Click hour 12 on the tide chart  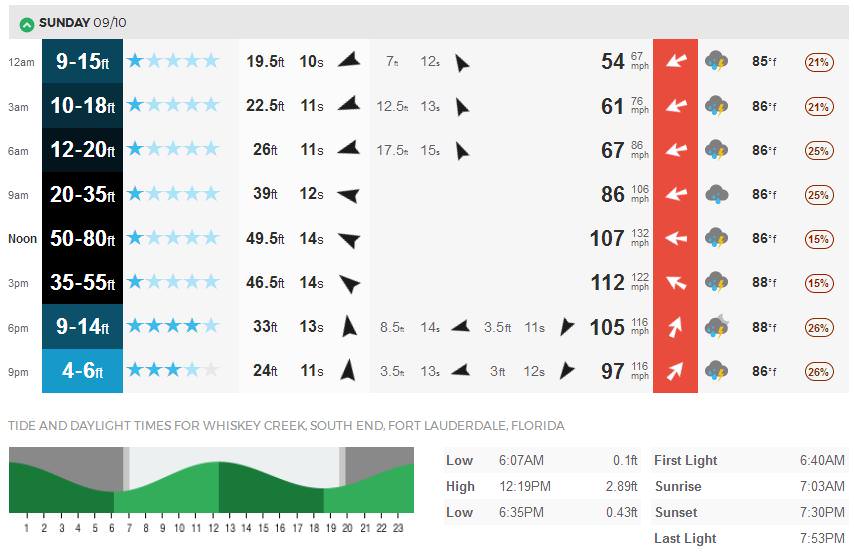(x=214, y=528)
